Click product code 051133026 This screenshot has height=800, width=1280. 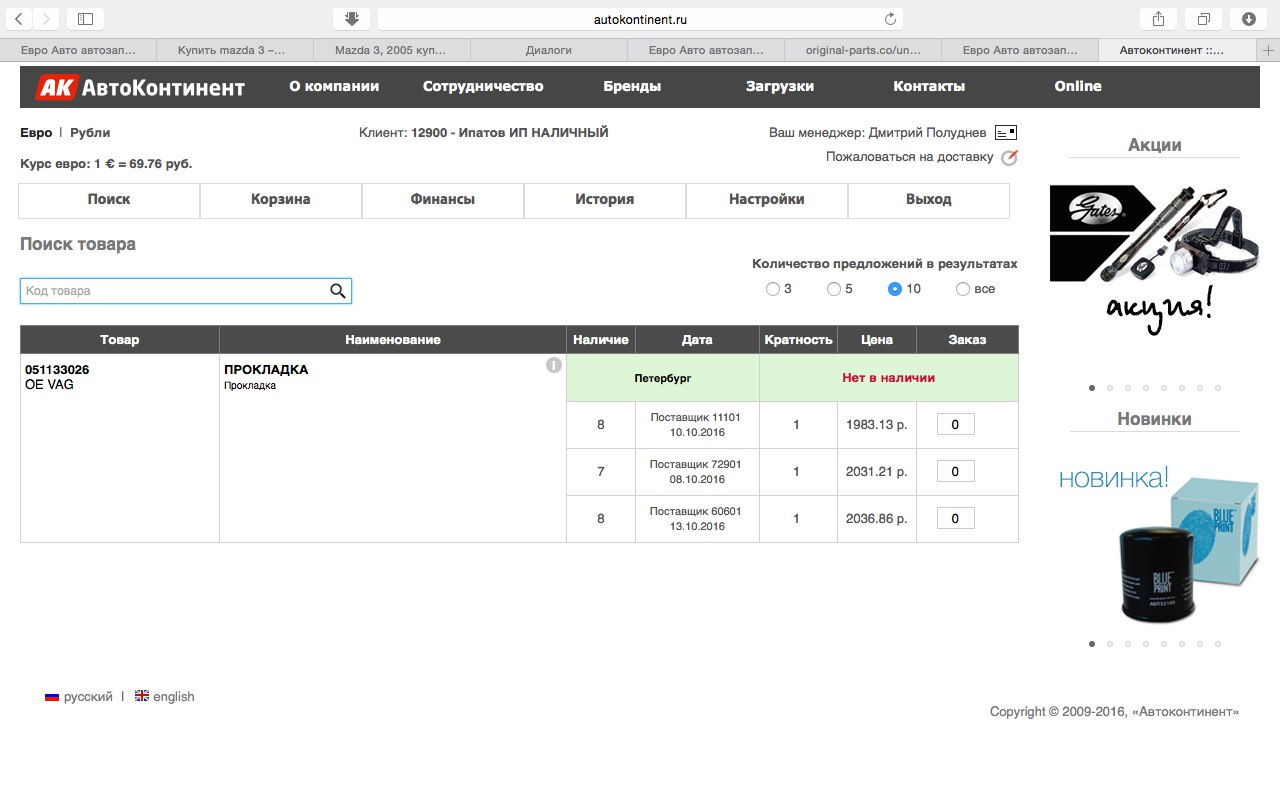(x=57, y=370)
